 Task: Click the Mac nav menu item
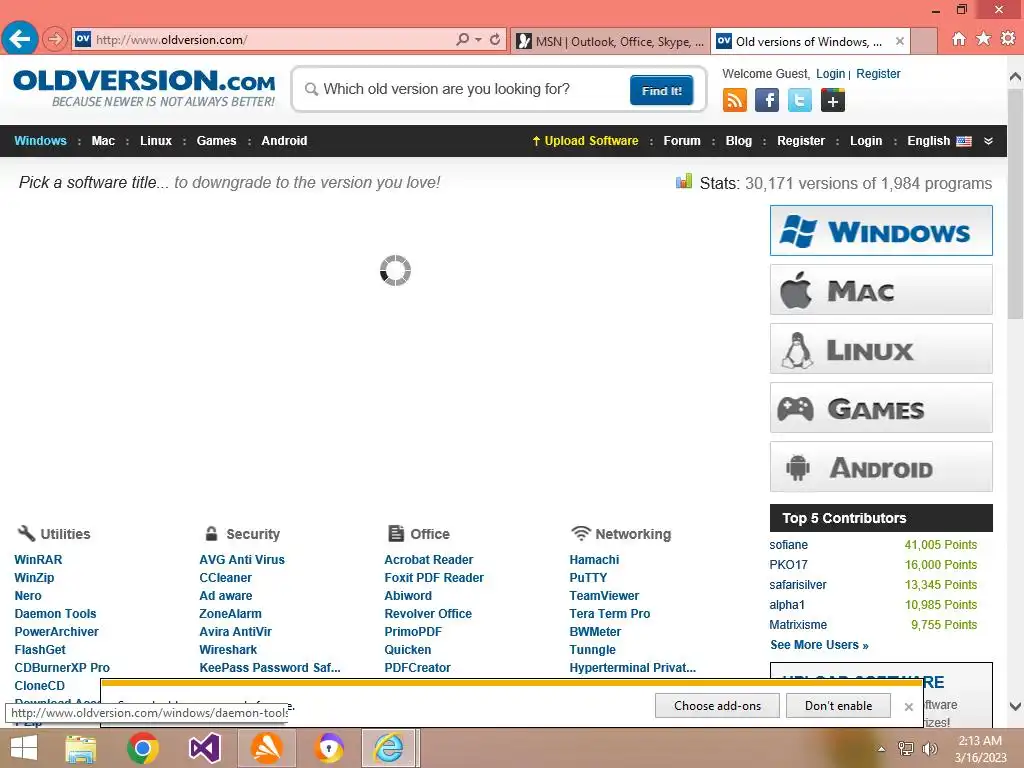coord(103,140)
